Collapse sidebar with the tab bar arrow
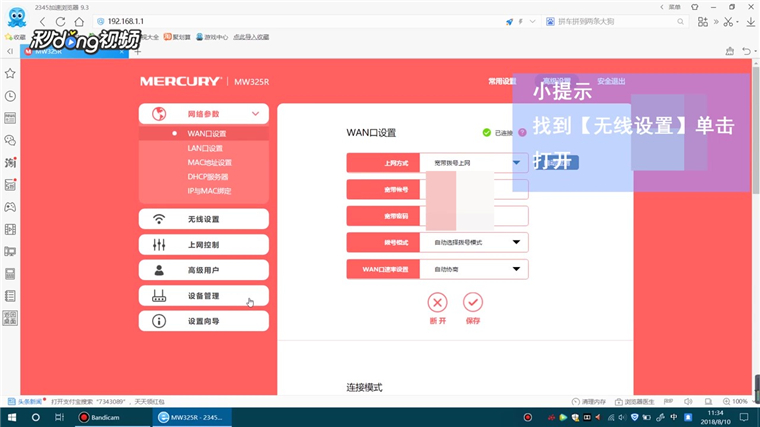 (x=10, y=51)
